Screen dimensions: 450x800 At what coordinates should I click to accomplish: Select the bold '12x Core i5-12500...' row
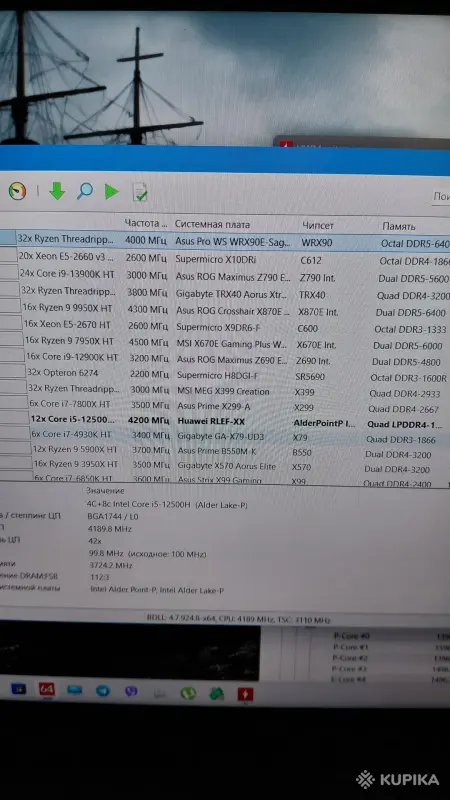pyautogui.click(x=225, y=421)
